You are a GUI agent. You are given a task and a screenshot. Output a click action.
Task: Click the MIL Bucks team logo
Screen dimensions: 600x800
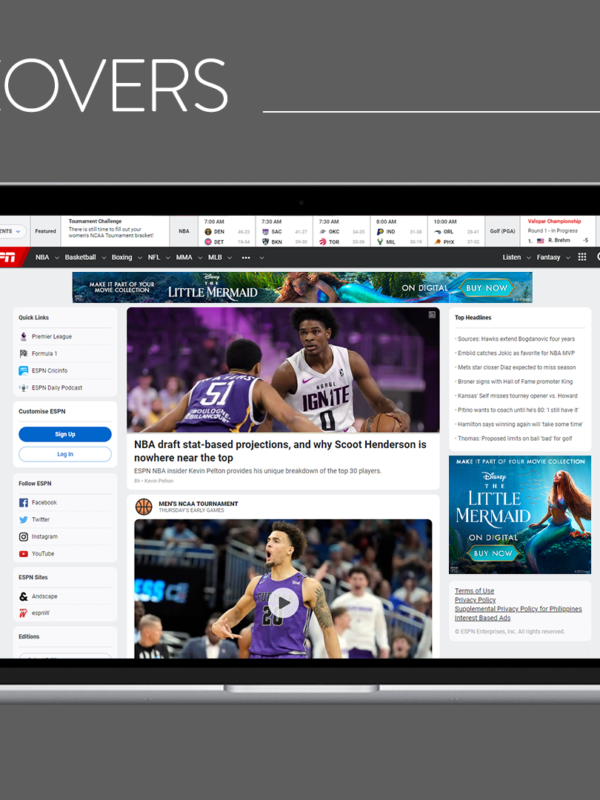(380, 242)
